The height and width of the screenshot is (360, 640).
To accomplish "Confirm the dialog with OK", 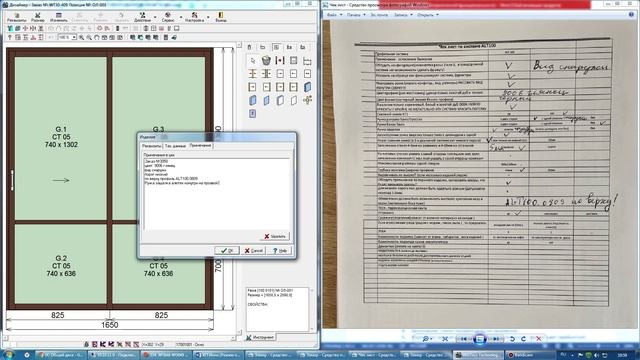I will tap(227, 250).
